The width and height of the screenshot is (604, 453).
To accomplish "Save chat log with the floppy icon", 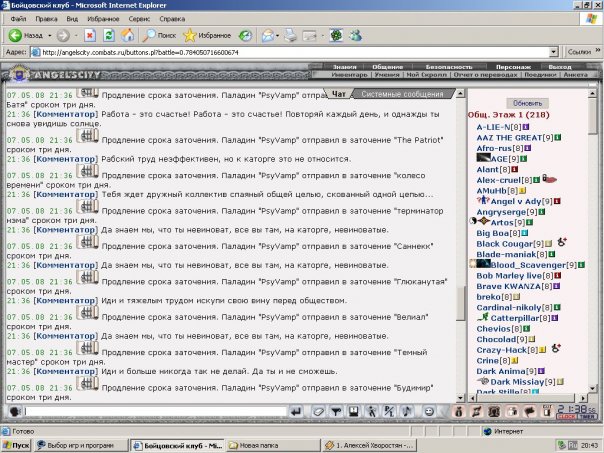I will 354,411.
